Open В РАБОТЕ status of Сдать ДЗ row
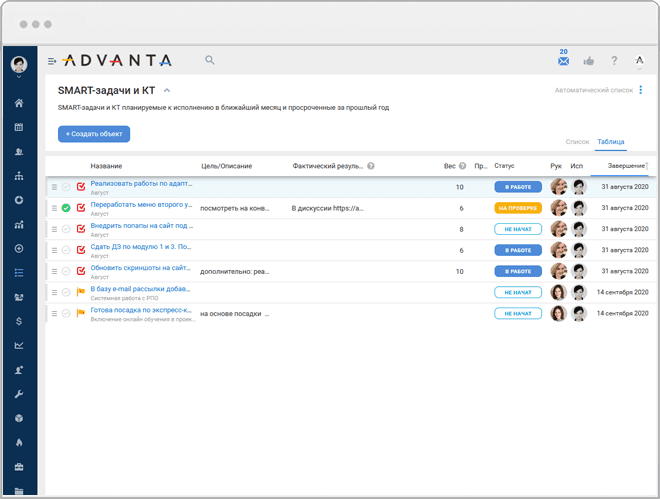Screen dimensions: 660x499 coord(518,250)
